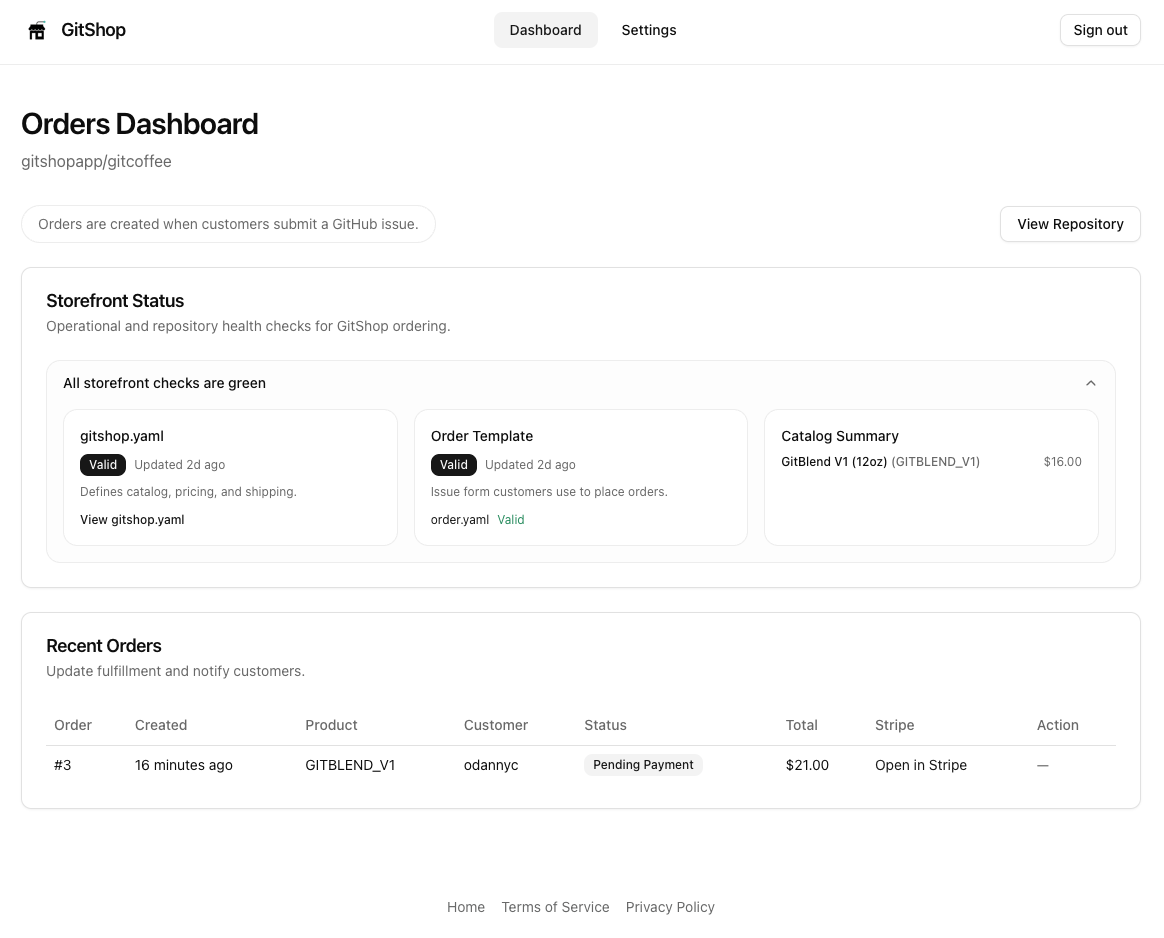This screenshot has width=1164, height=938.
Task: Select the Pending Payment status badge
Action: 643,764
